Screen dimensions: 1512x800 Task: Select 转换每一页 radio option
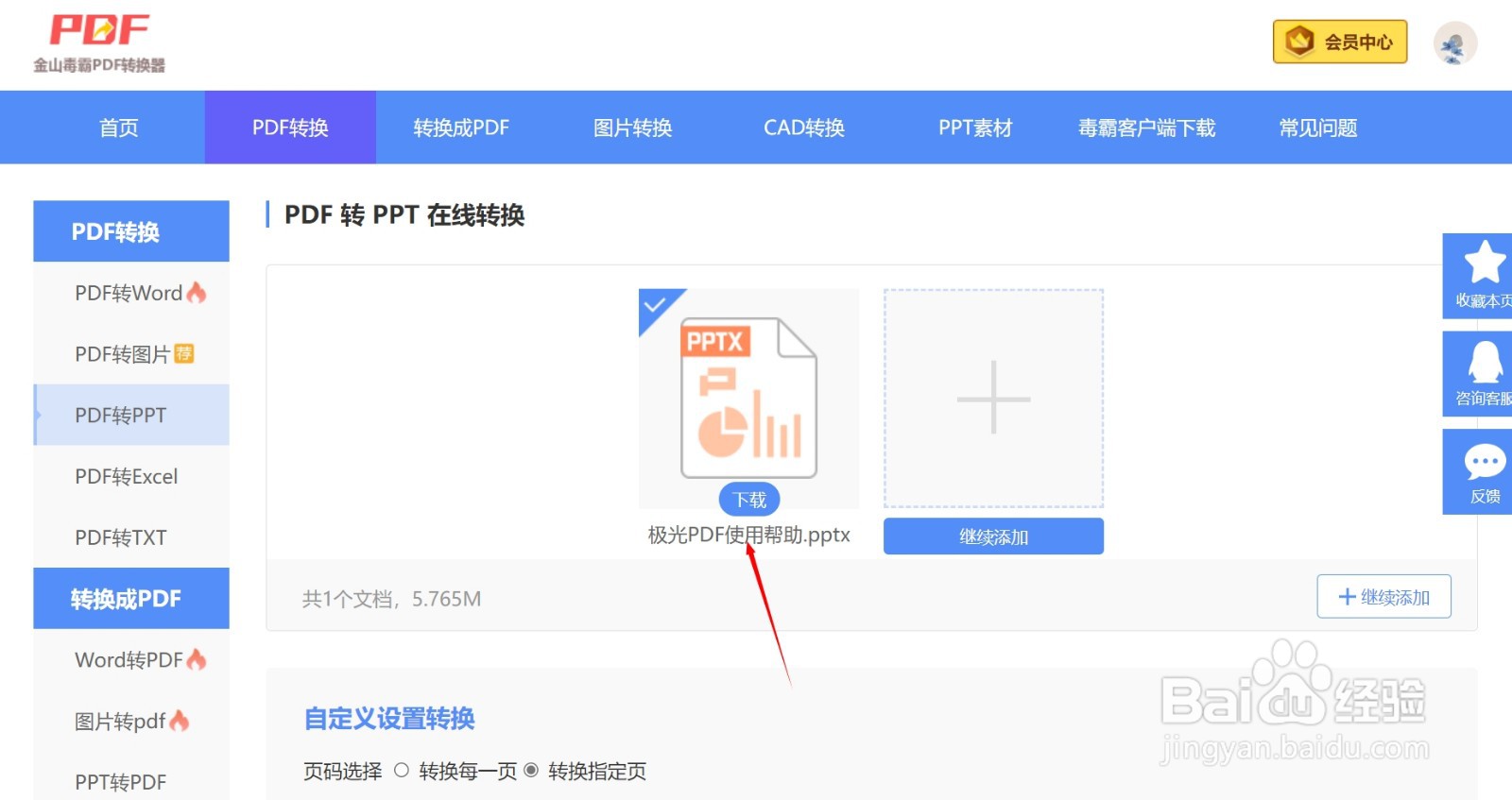click(402, 771)
